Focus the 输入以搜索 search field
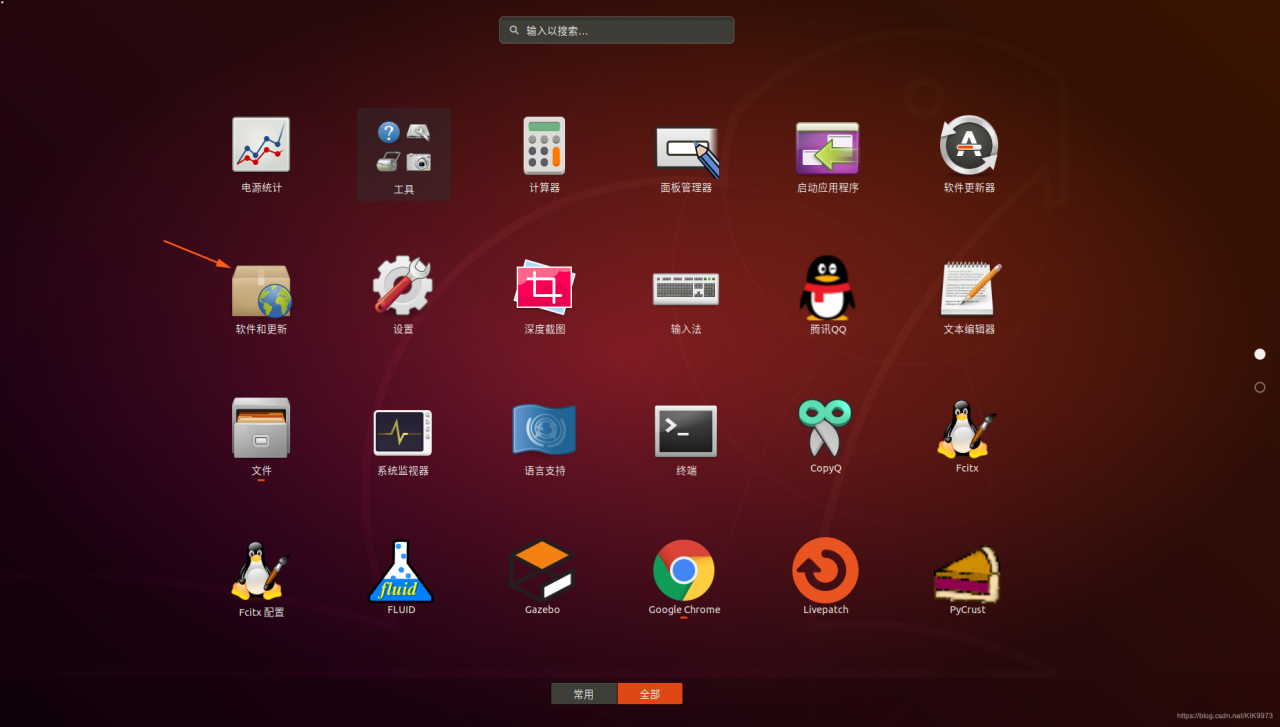 pyautogui.click(x=616, y=30)
